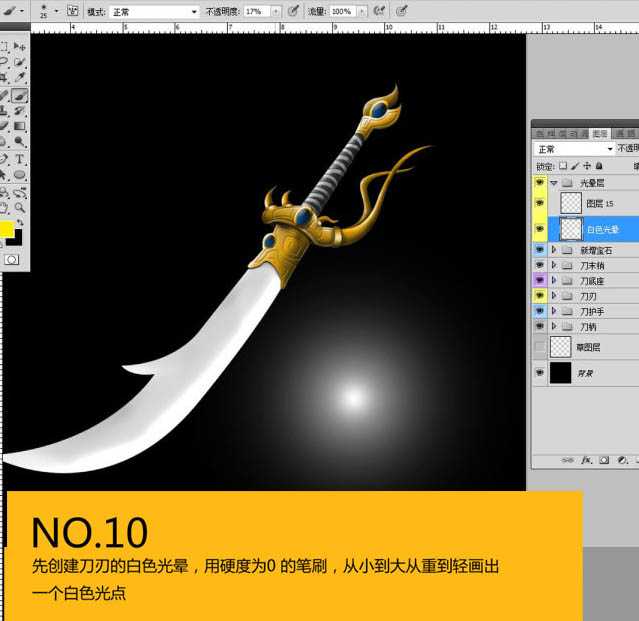Open the yellow foreground color picker

click(7, 229)
